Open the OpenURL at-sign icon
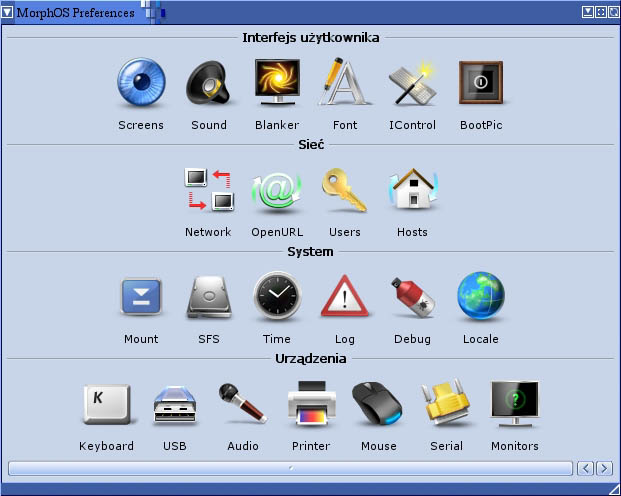Image resolution: width=621 pixels, height=496 pixels. coord(276,191)
